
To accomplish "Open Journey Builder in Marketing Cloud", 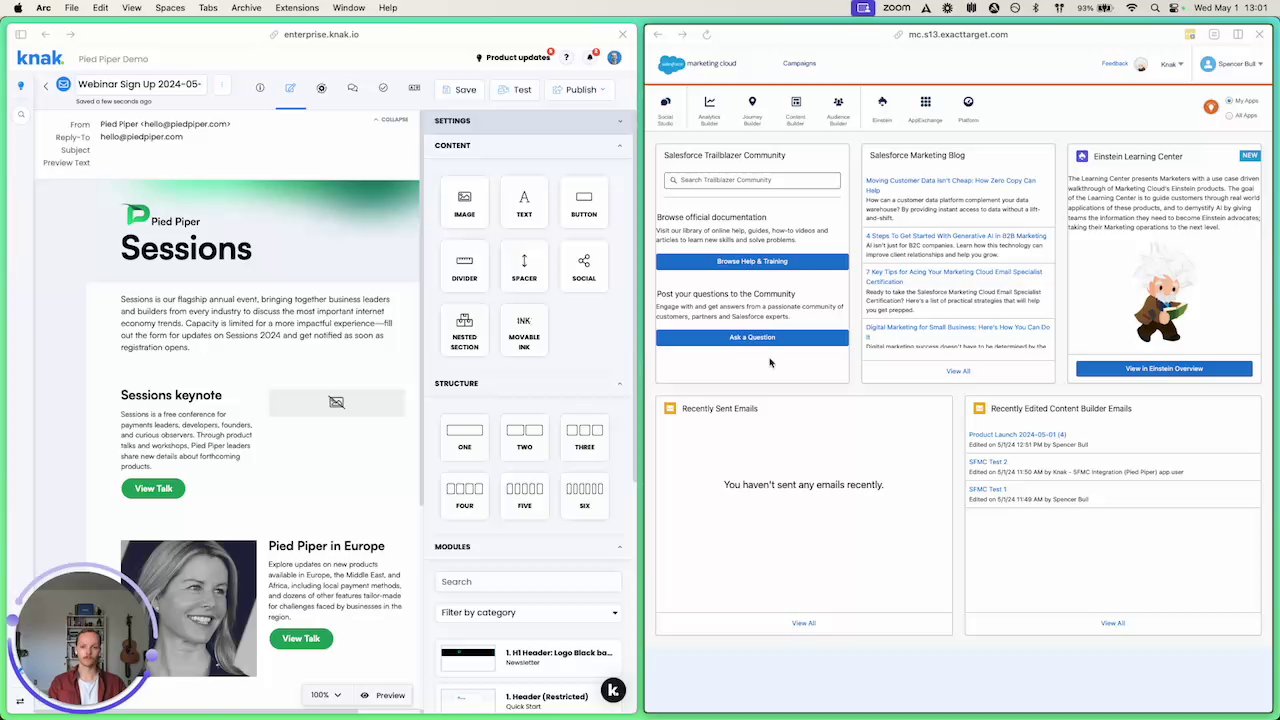I will pyautogui.click(x=752, y=110).
